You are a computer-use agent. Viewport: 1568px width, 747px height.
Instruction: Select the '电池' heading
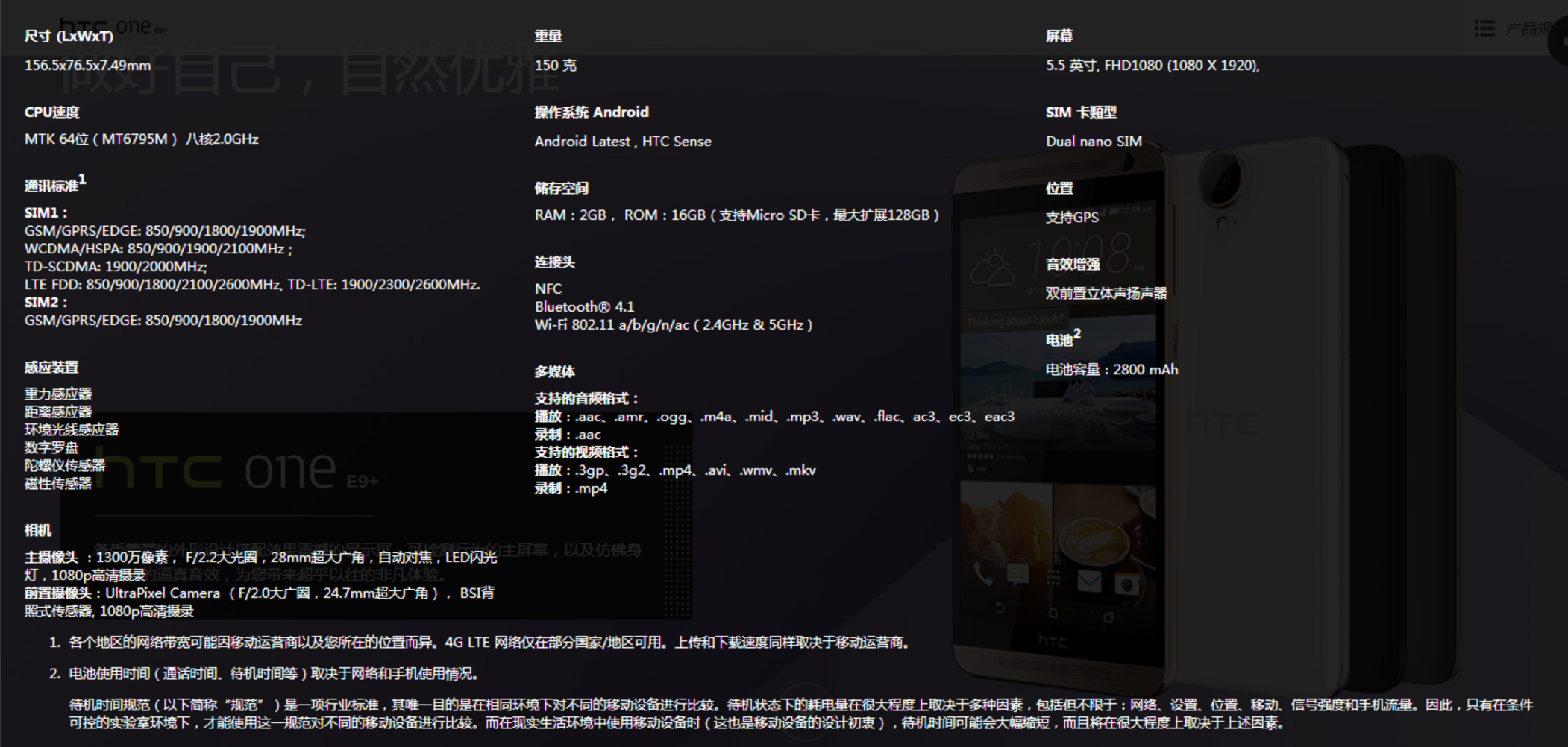click(x=1063, y=338)
